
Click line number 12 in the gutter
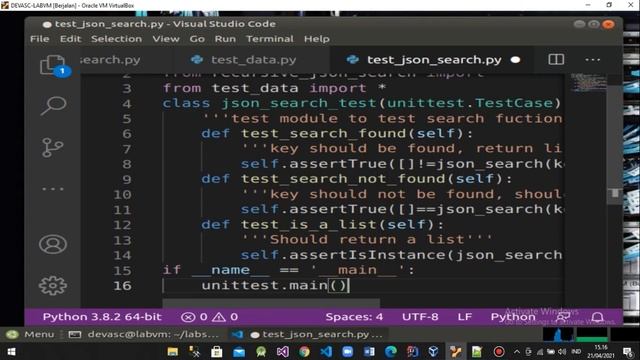[x=122, y=225]
